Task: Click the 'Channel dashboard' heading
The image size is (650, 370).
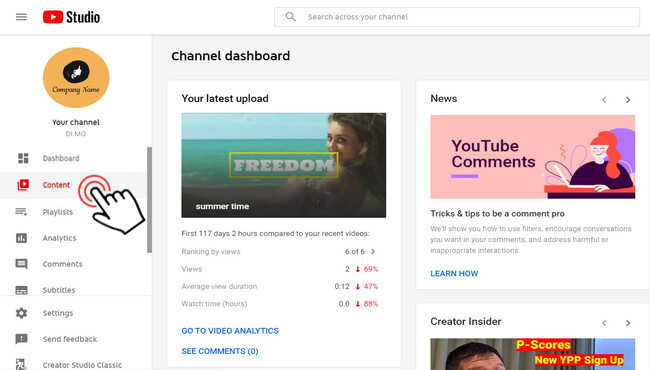Action: coord(231,56)
